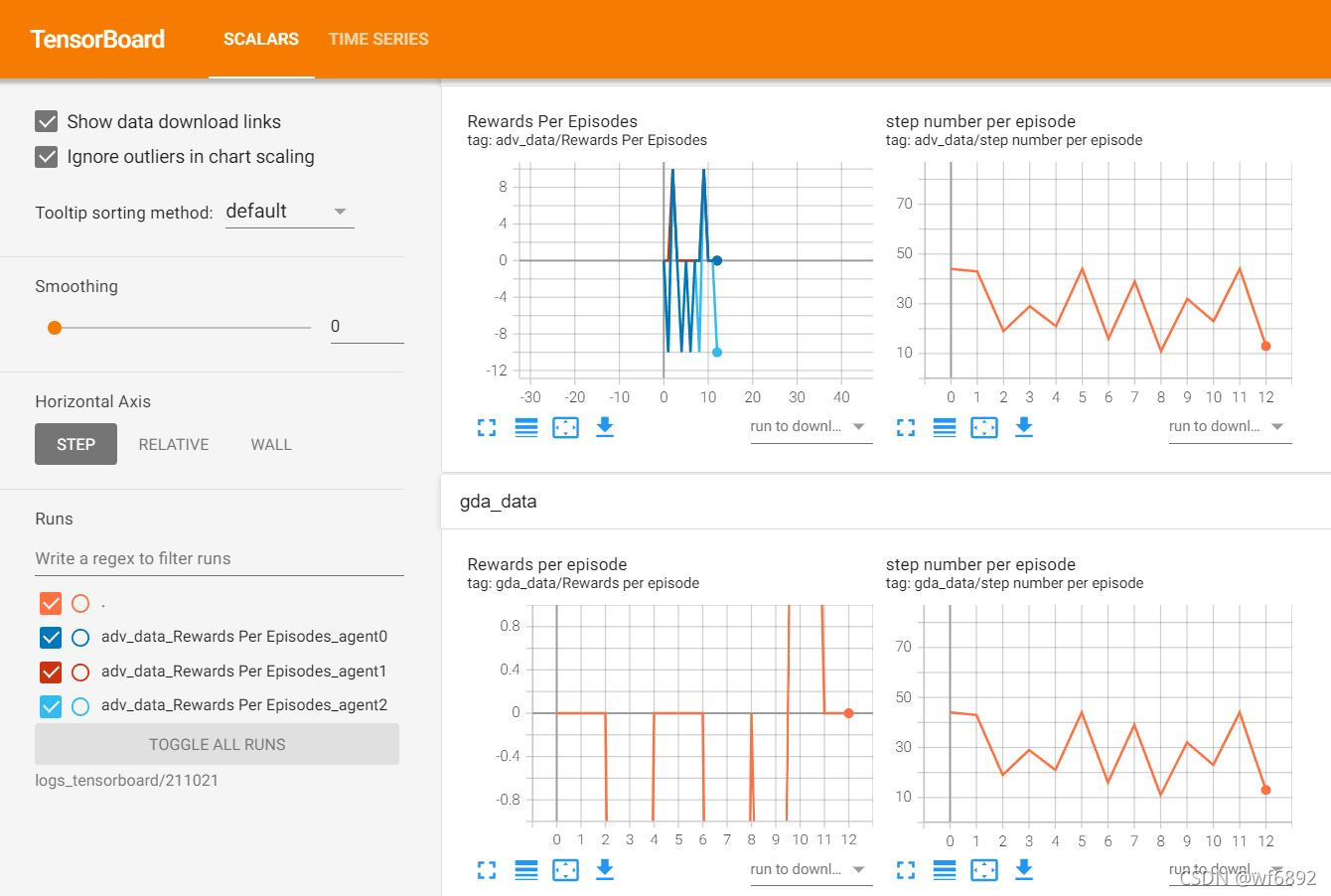Open run-to-download dropdown under adv_data step number chart
This screenshot has height=896, width=1331.
1229,427
